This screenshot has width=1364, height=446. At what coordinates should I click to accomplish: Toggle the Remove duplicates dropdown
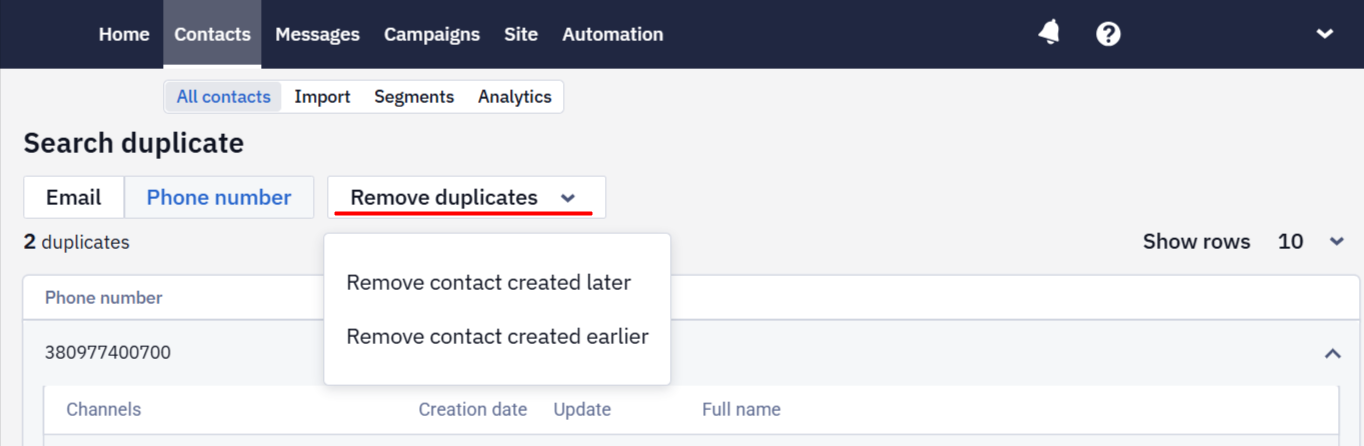tap(466, 197)
